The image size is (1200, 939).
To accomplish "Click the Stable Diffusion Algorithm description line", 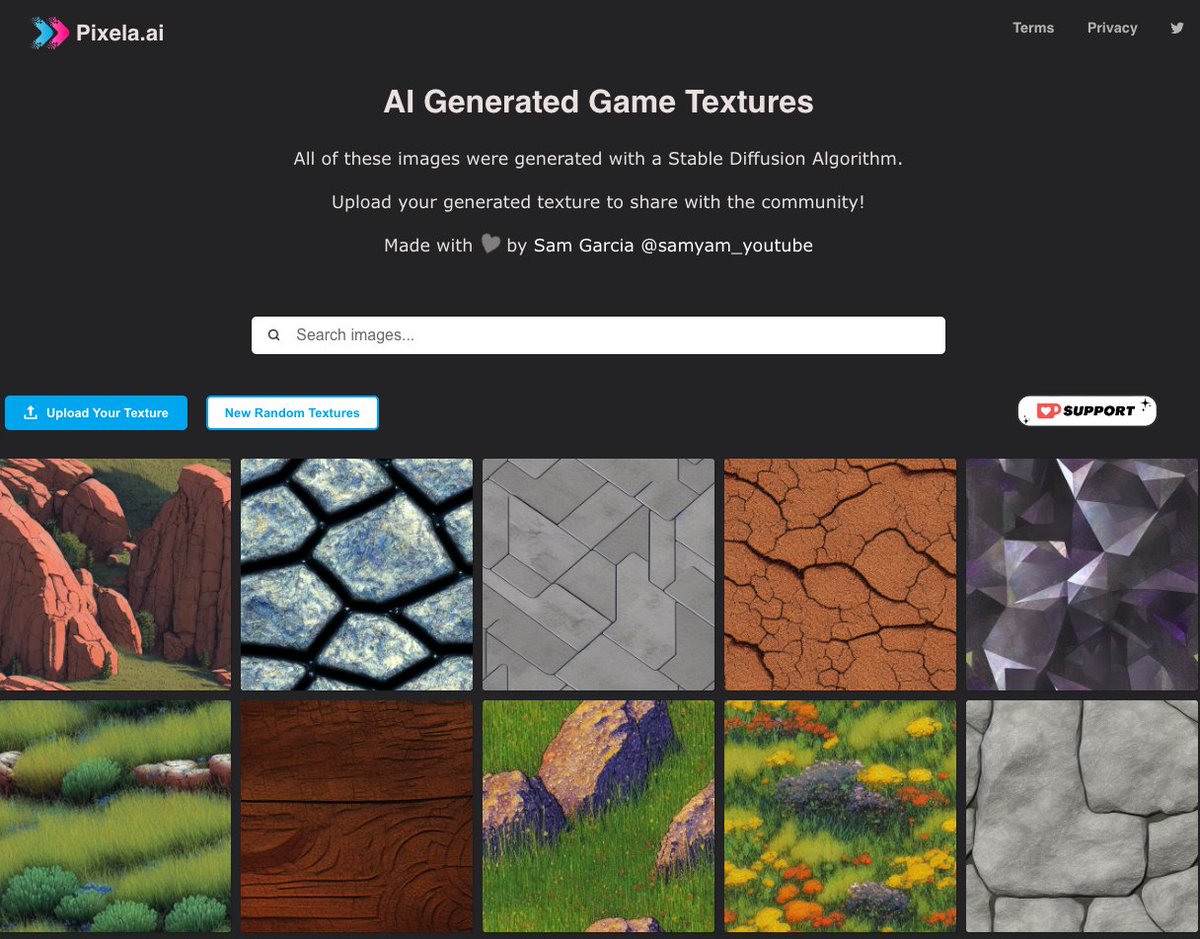I will (x=598, y=159).
